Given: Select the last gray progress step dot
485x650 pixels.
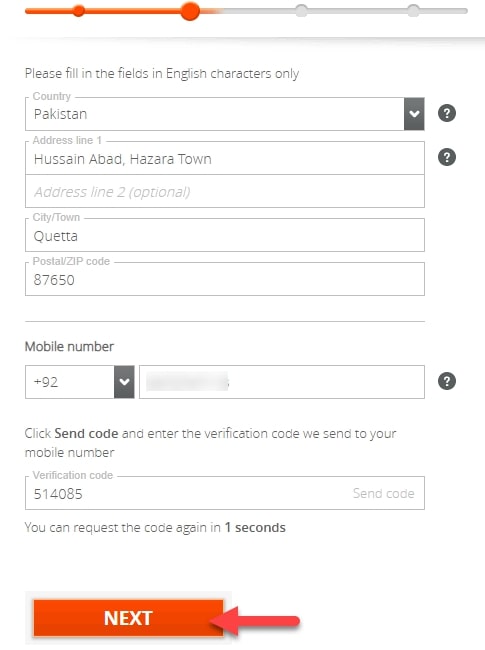Looking at the screenshot, I should point(413,11).
